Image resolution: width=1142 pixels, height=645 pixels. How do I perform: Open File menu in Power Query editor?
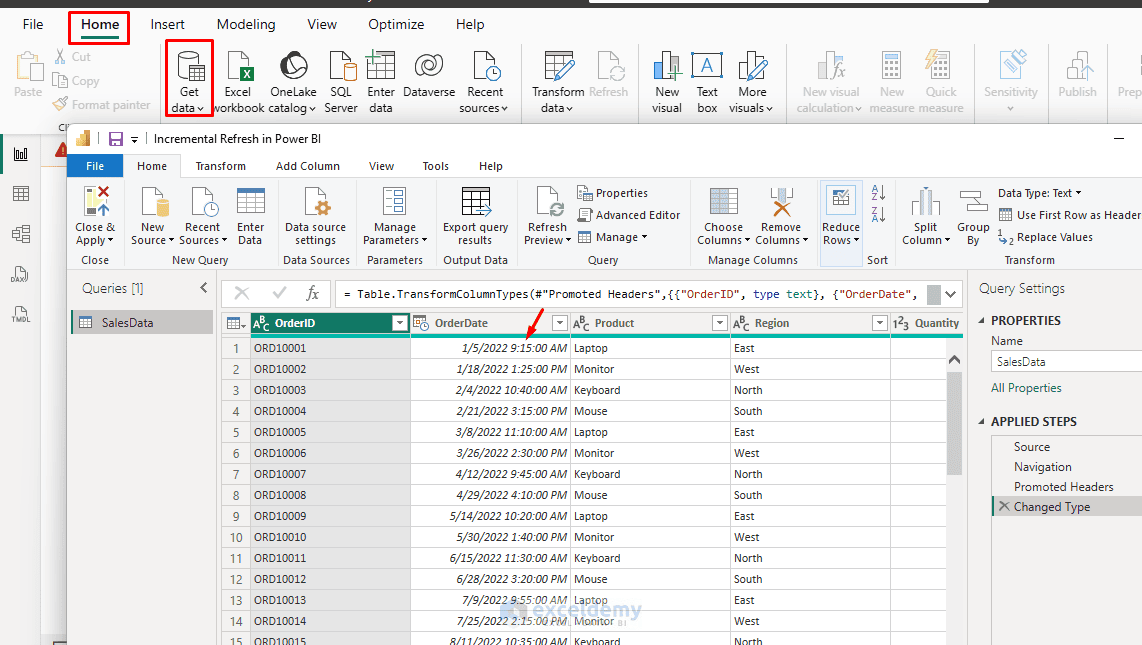pyautogui.click(x=95, y=166)
